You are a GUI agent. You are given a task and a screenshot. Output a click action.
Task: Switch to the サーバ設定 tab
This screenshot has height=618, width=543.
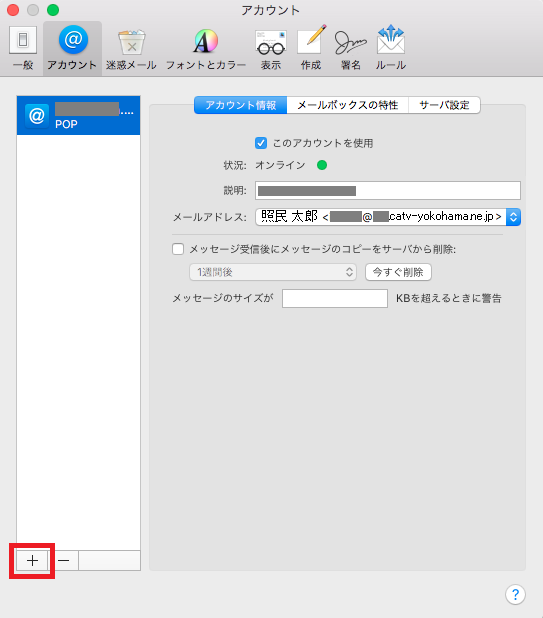tap(444, 105)
